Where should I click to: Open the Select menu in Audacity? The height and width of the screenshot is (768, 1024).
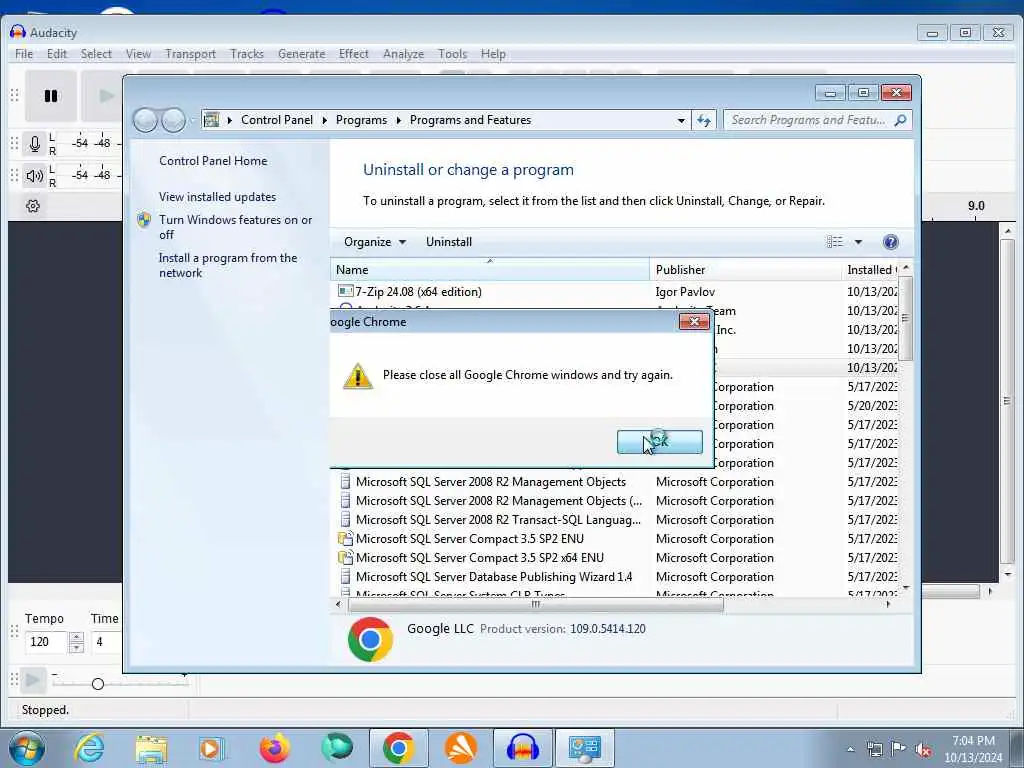tap(96, 54)
